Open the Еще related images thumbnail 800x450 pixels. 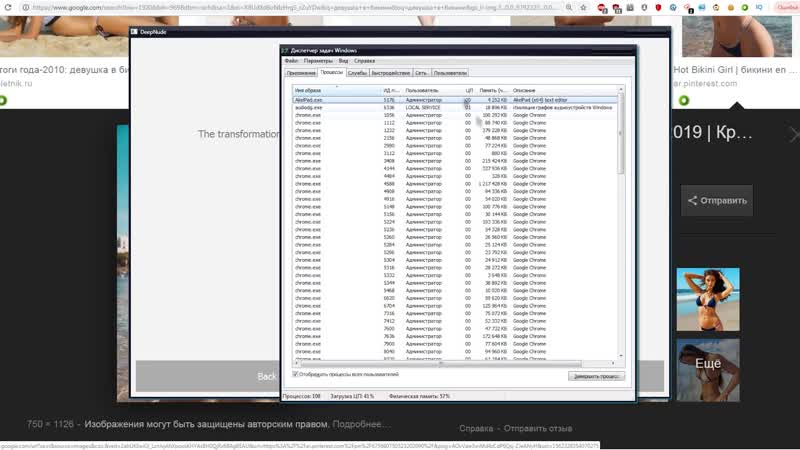point(708,366)
